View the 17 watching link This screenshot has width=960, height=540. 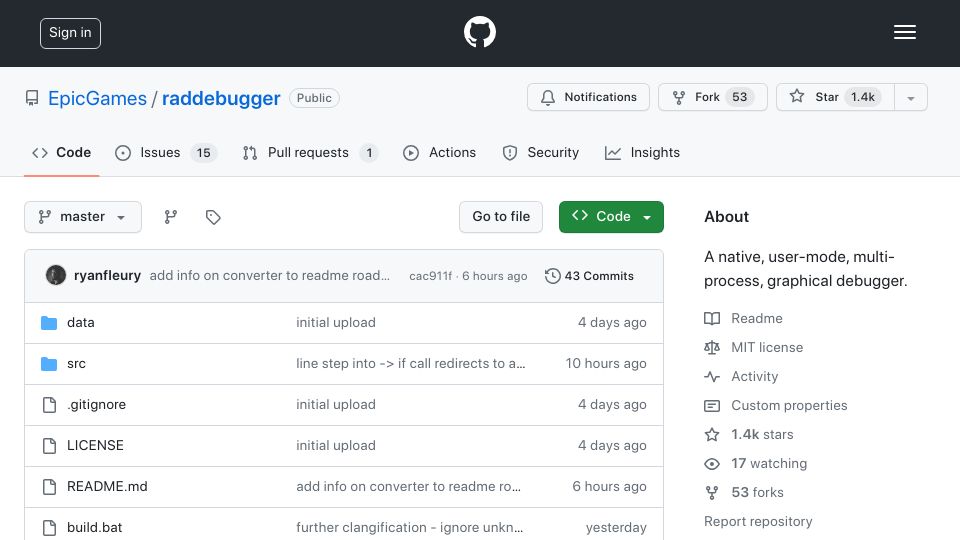tap(769, 463)
